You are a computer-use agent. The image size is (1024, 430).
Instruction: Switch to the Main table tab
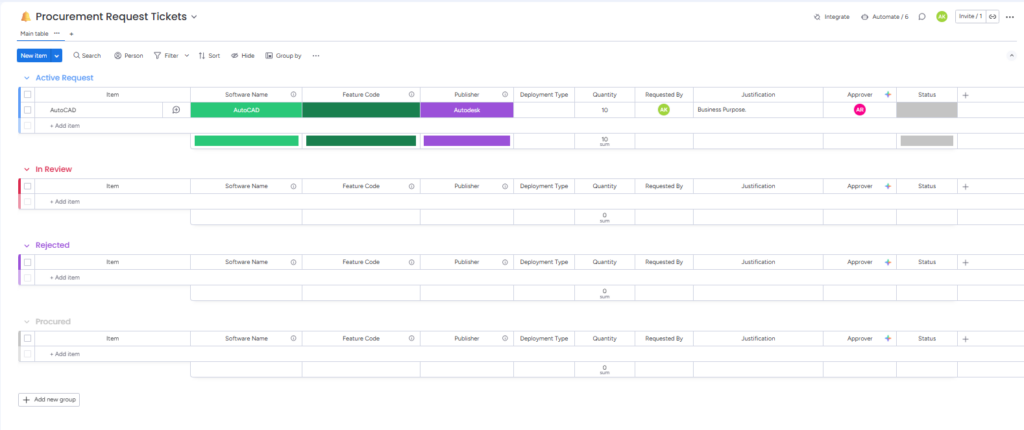pos(34,33)
